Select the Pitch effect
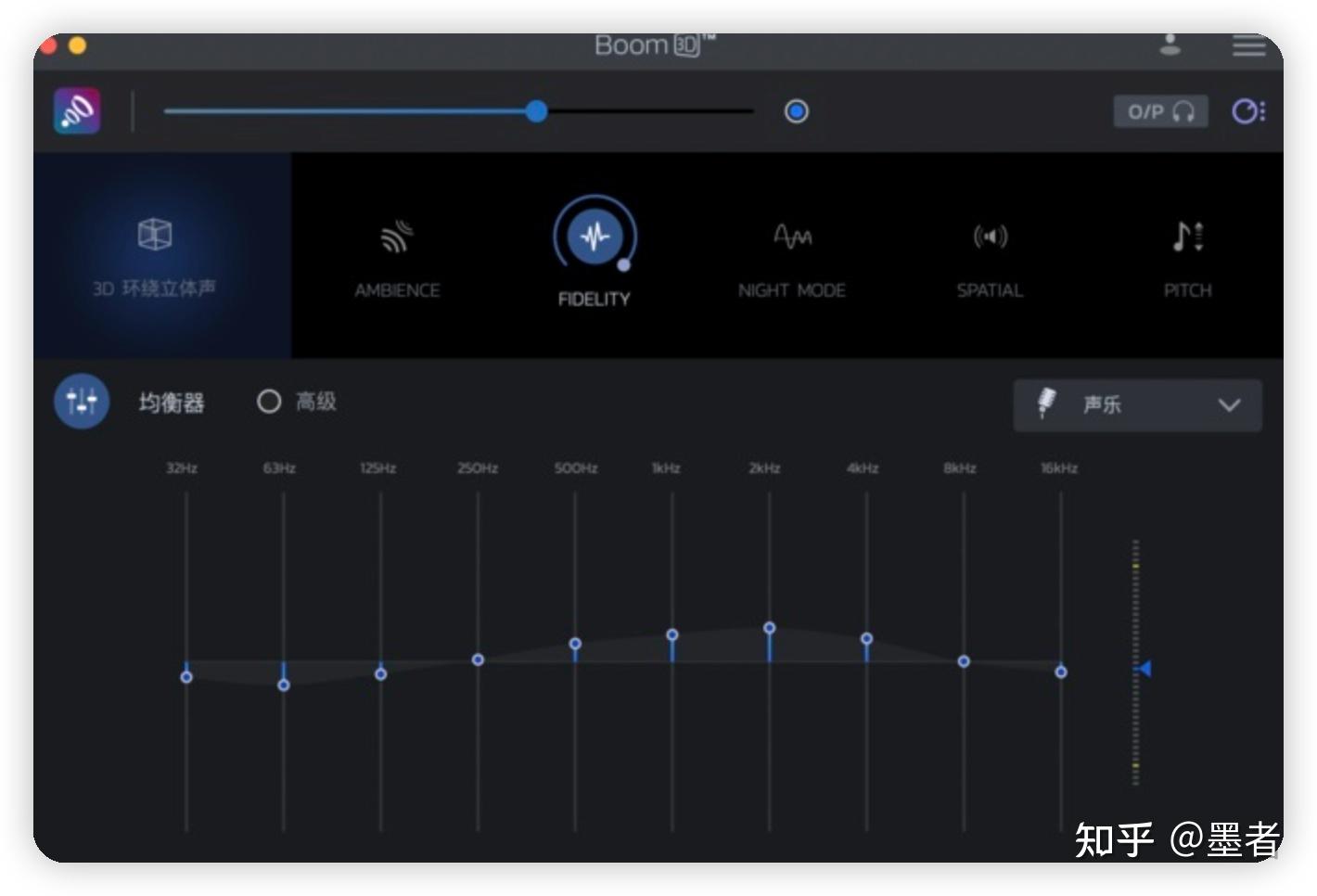The image size is (1317, 896). pos(1187,260)
